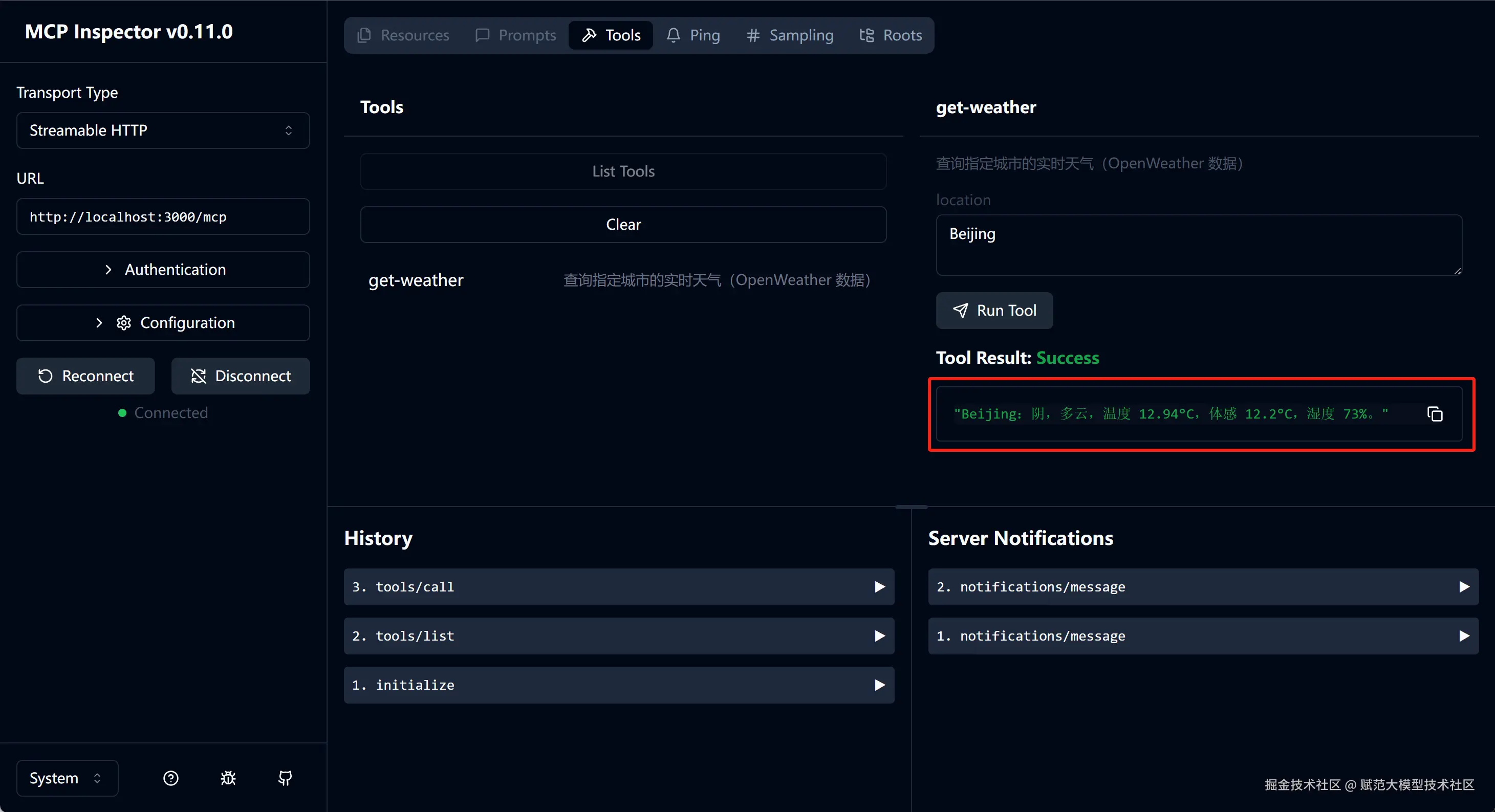
Task: Click the bug debugging icon
Action: (x=228, y=778)
